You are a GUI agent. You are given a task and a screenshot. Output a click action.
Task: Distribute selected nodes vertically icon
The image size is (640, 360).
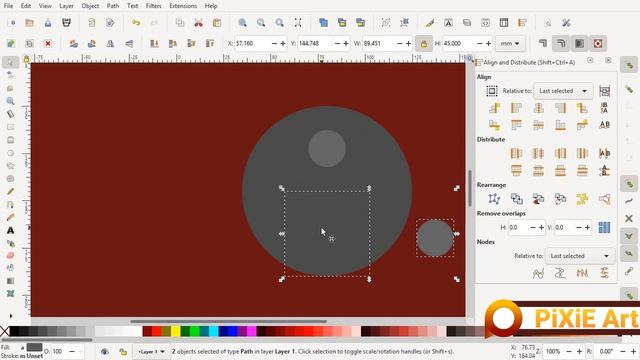click(604, 273)
